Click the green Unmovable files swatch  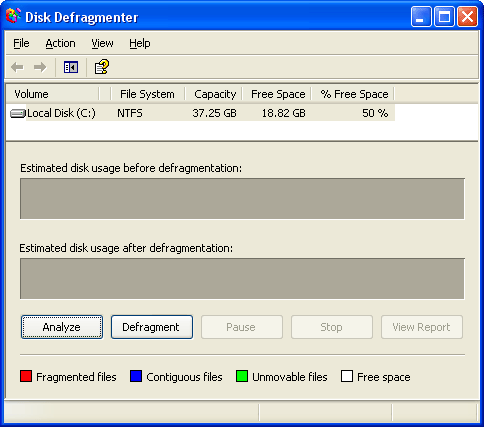(242, 376)
